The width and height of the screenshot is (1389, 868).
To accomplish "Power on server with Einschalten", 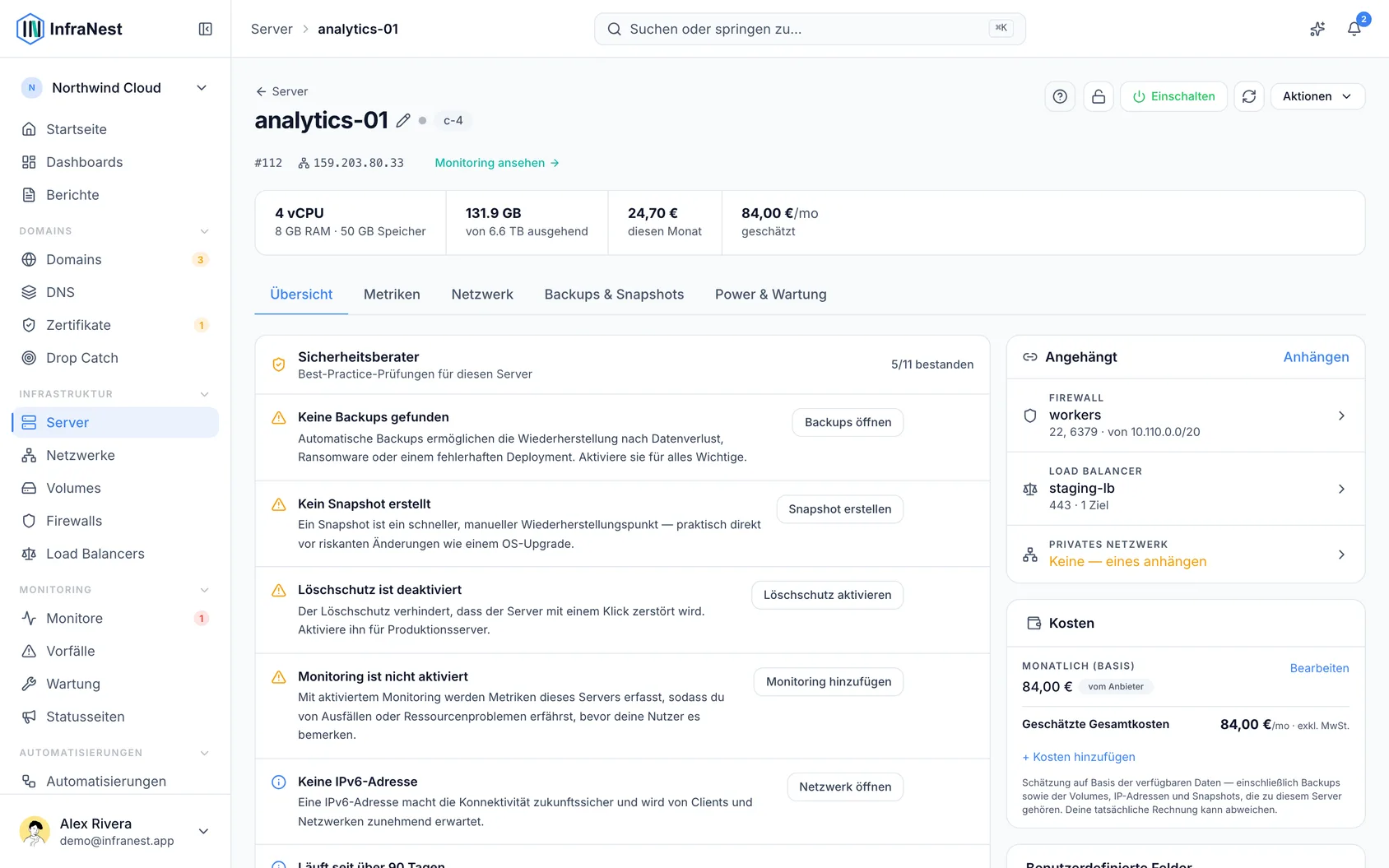I will [x=1173, y=97].
